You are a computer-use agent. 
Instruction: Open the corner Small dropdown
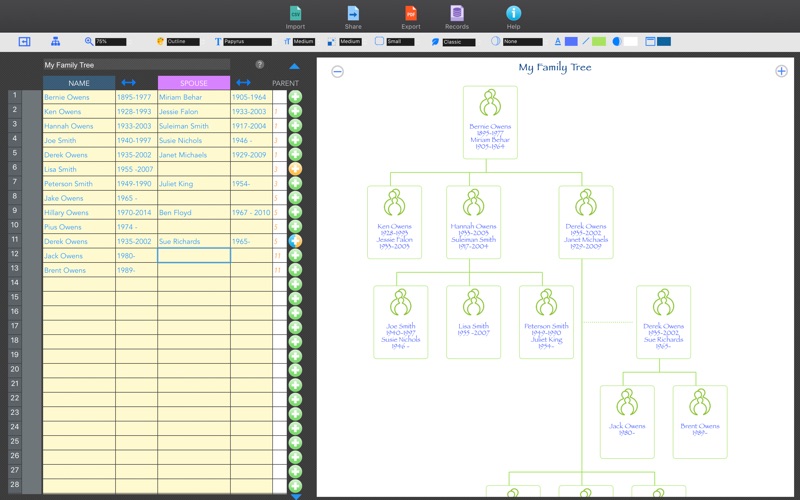pyautogui.click(x=400, y=42)
